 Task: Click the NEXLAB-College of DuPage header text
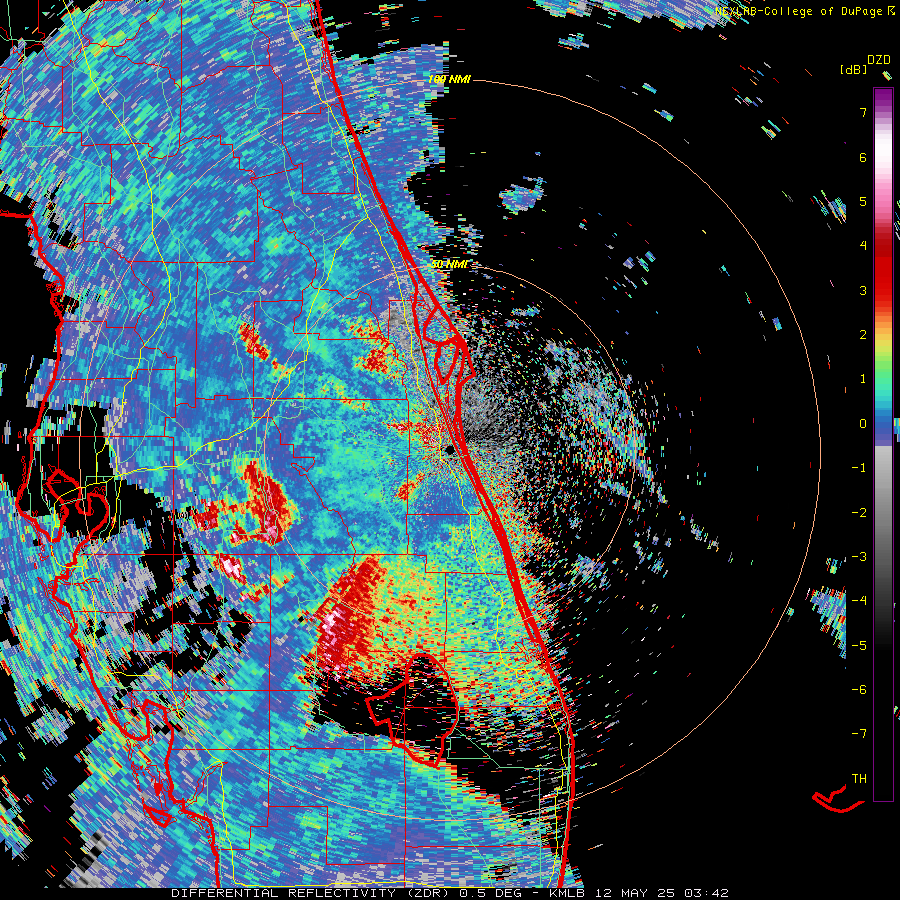pos(806,11)
